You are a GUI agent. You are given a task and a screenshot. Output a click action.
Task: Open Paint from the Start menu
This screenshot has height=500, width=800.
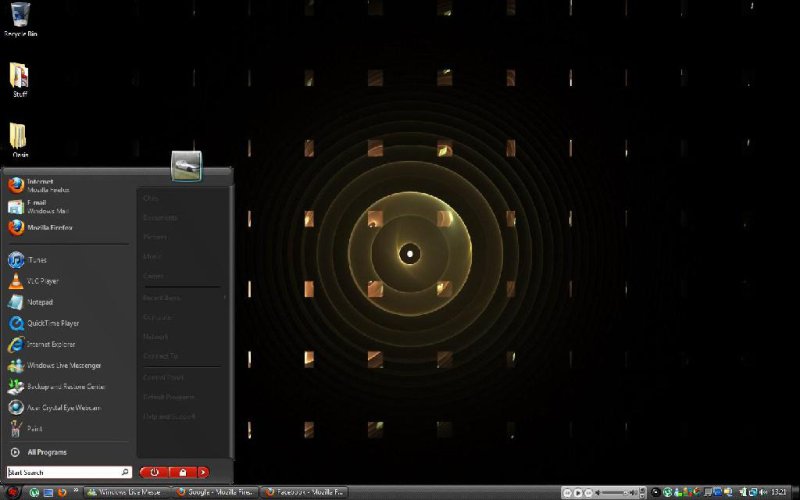[x=34, y=428]
